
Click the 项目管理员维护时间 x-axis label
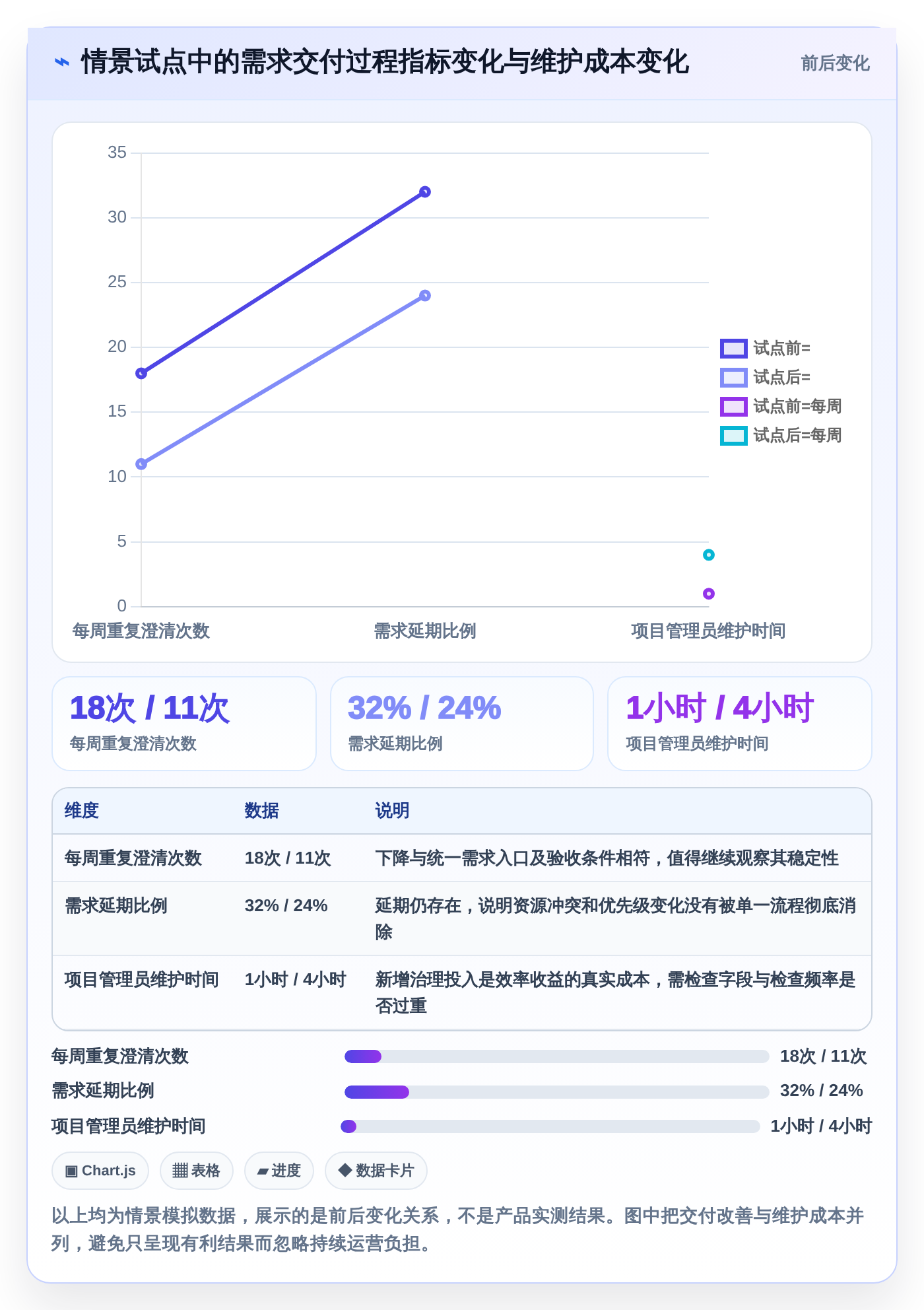pyautogui.click(x=709, y=631)
